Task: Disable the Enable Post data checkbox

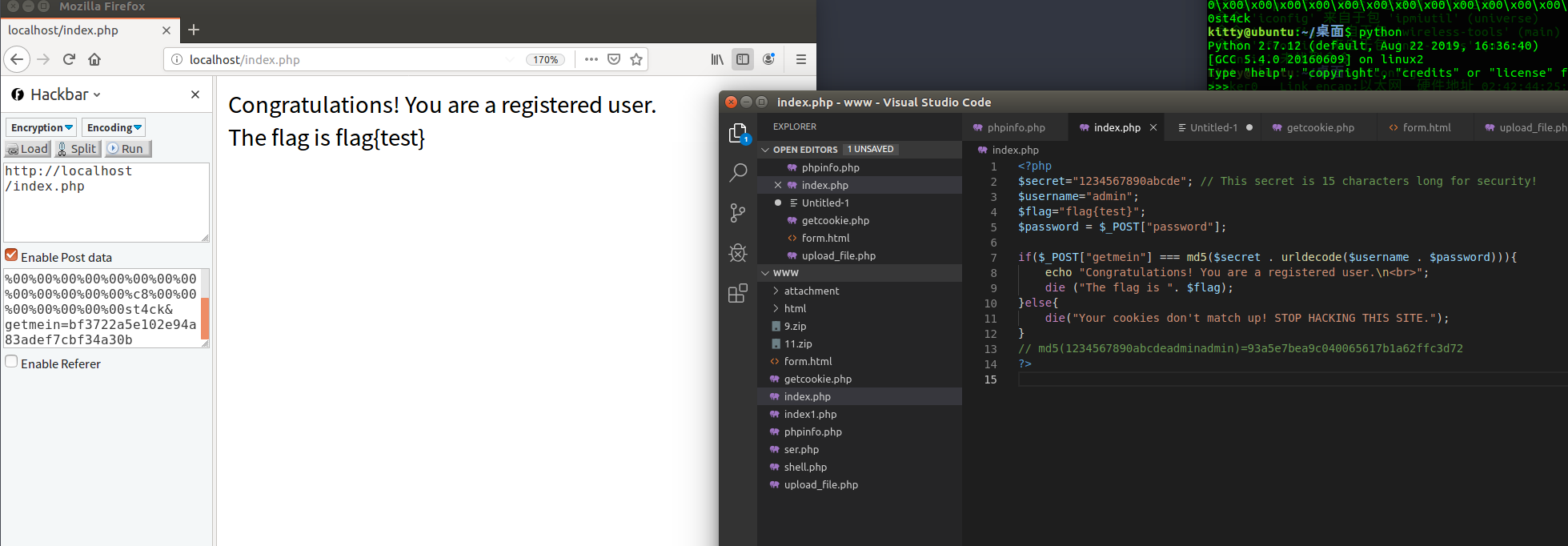Action: tap(11, 255)
